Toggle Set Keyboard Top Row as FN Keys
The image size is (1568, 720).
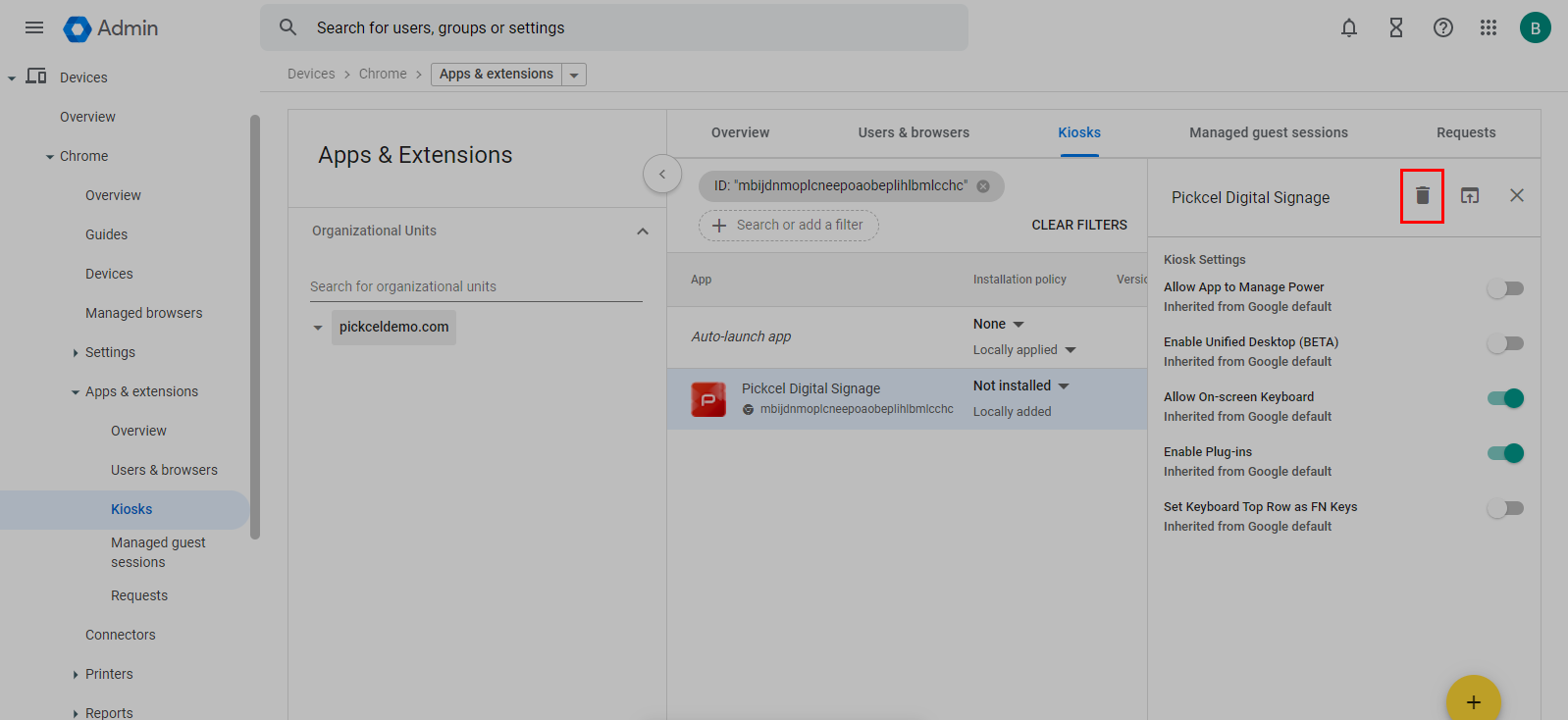[1505, 508]
